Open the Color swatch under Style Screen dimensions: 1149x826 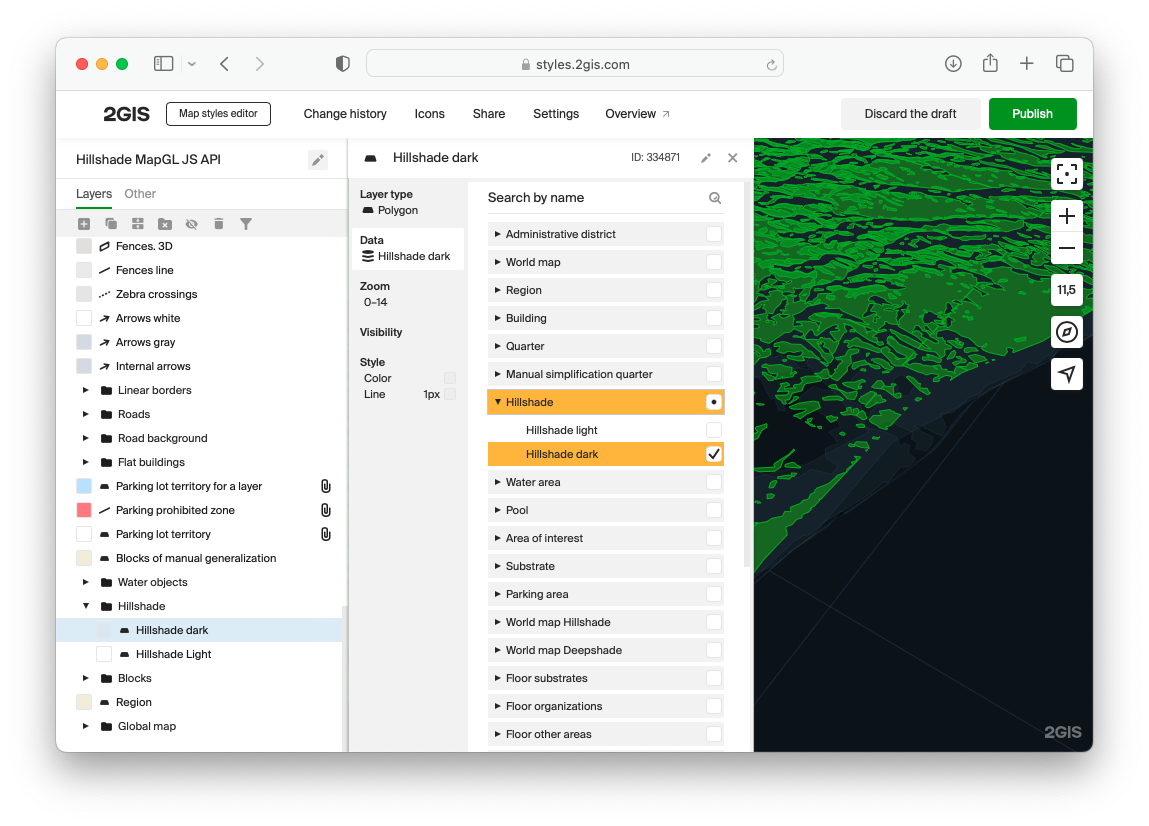[449, 378]
